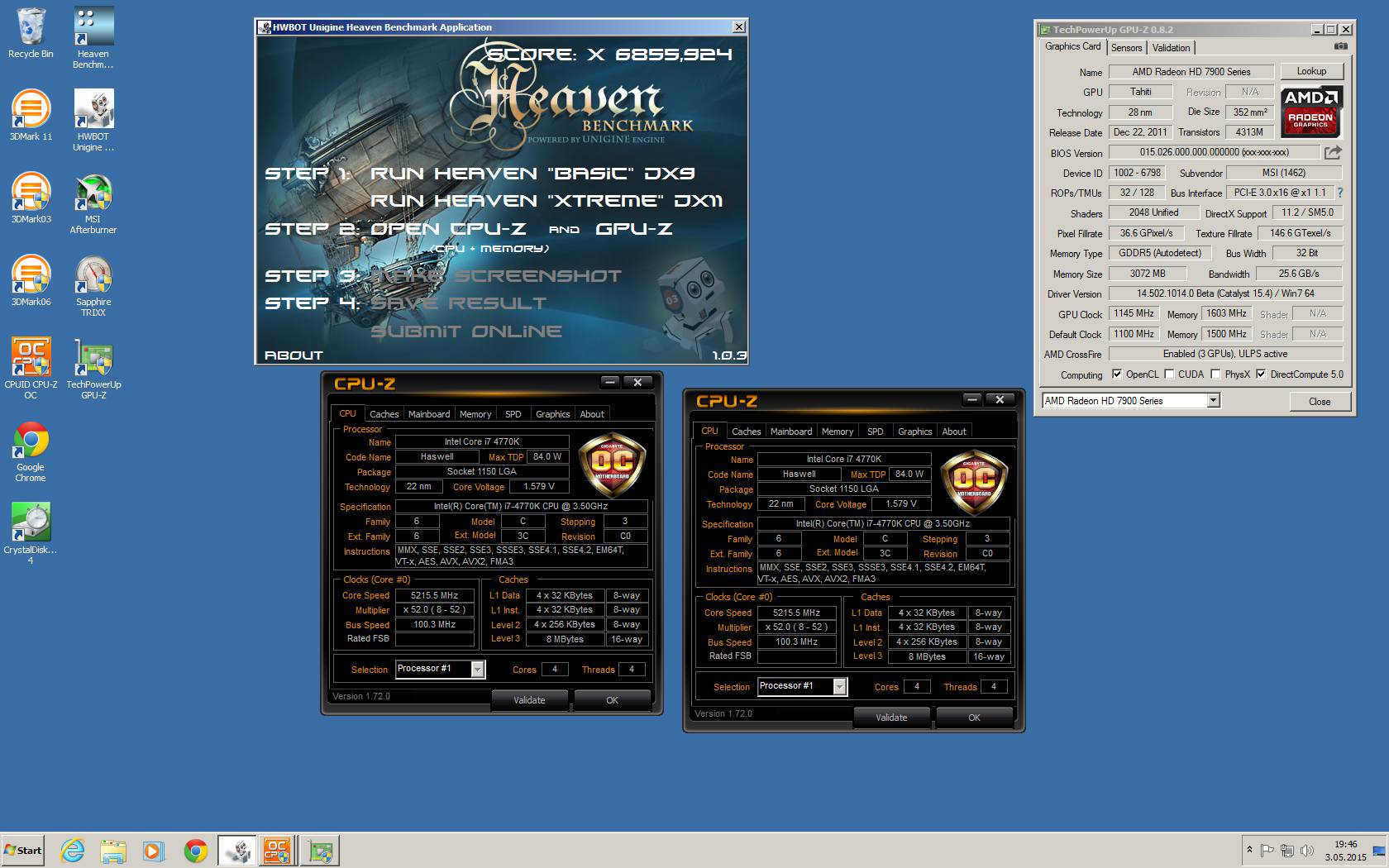Toggle the CUDA checkbox
This screenshot has height=868, width=1389.
[x=1169, y=374]
